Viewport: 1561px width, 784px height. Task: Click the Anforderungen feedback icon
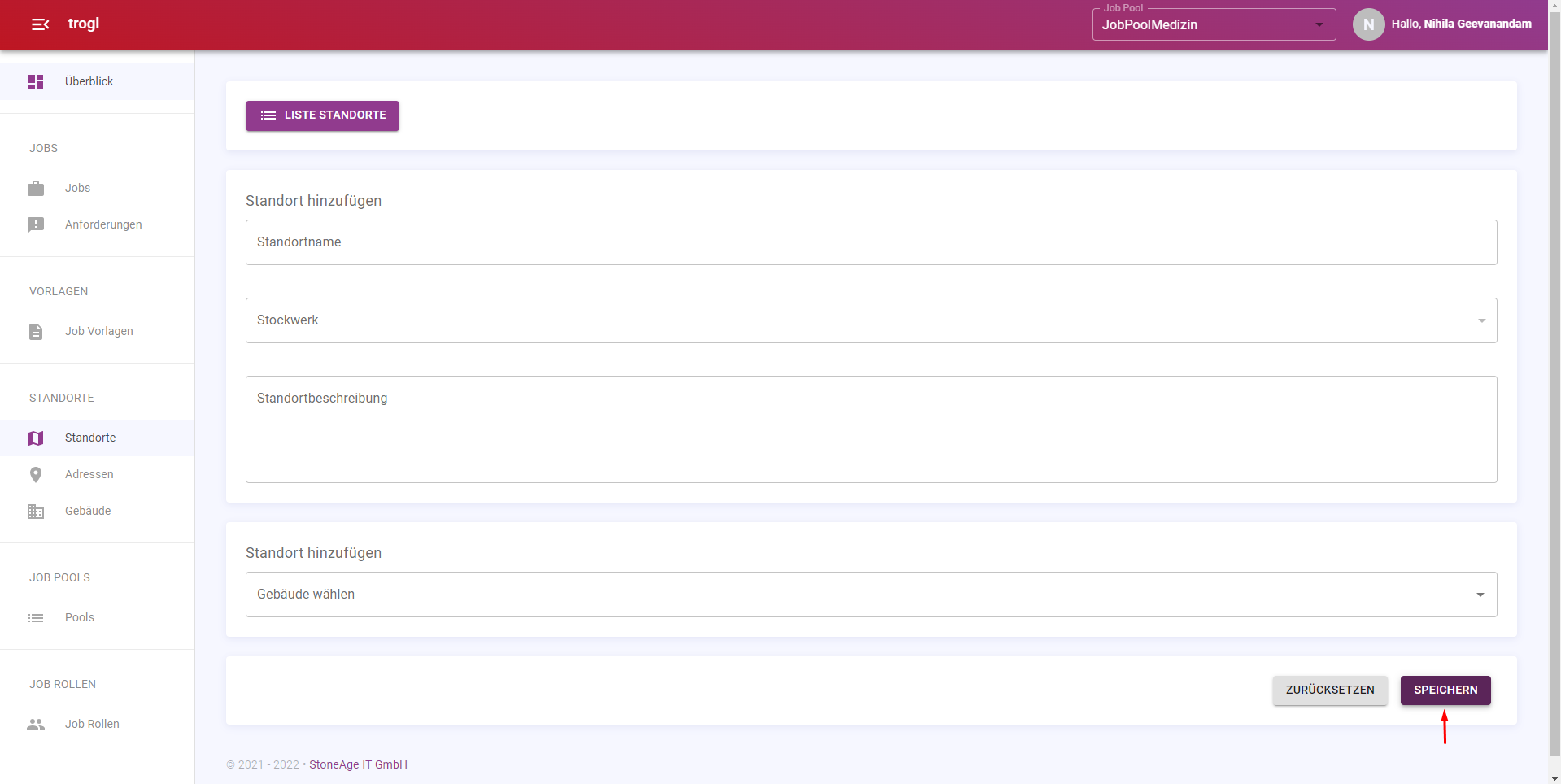[x=36, y=225]
